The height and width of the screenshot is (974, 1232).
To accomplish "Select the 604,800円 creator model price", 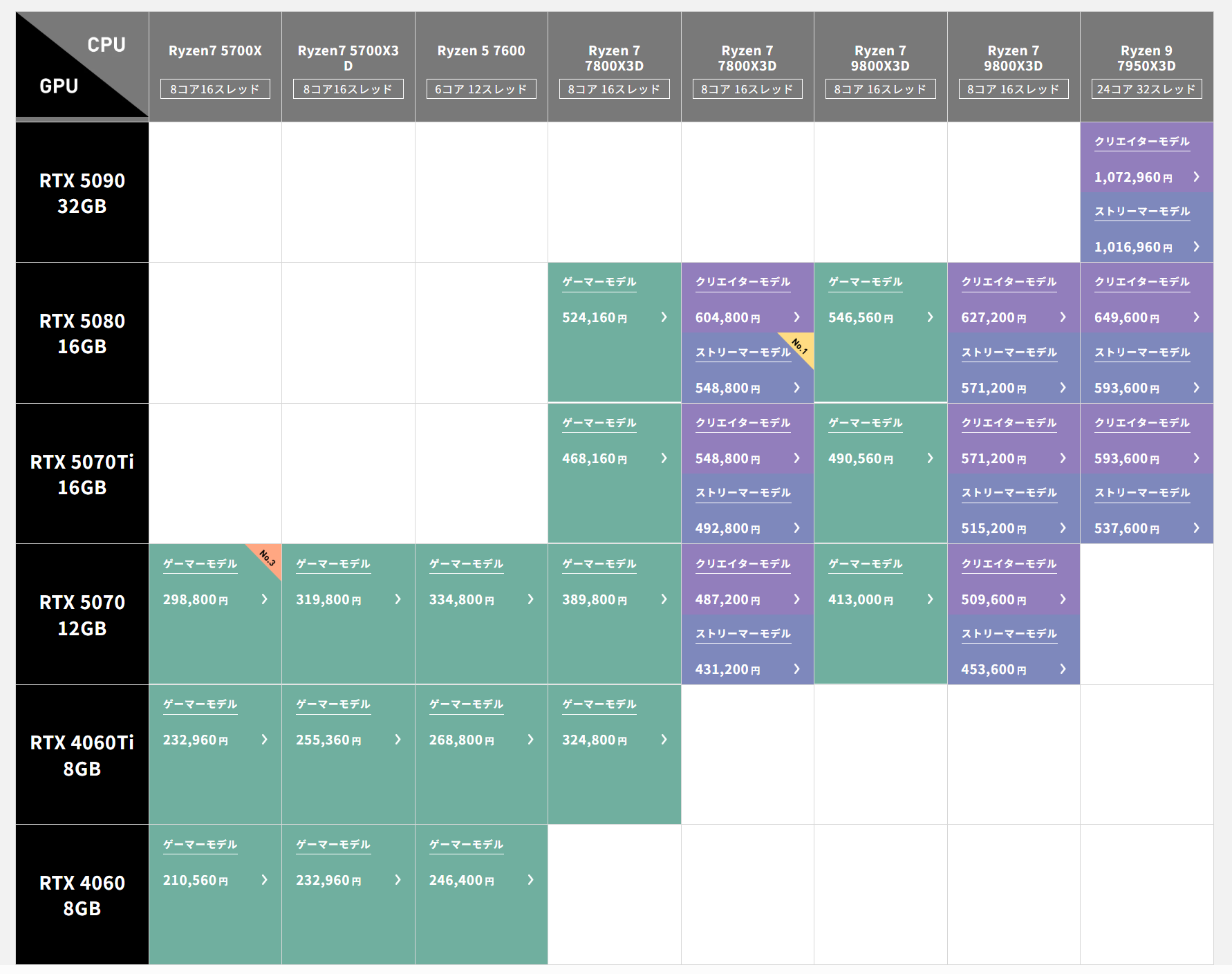I will pyautogui.click(x=727, y=317).
